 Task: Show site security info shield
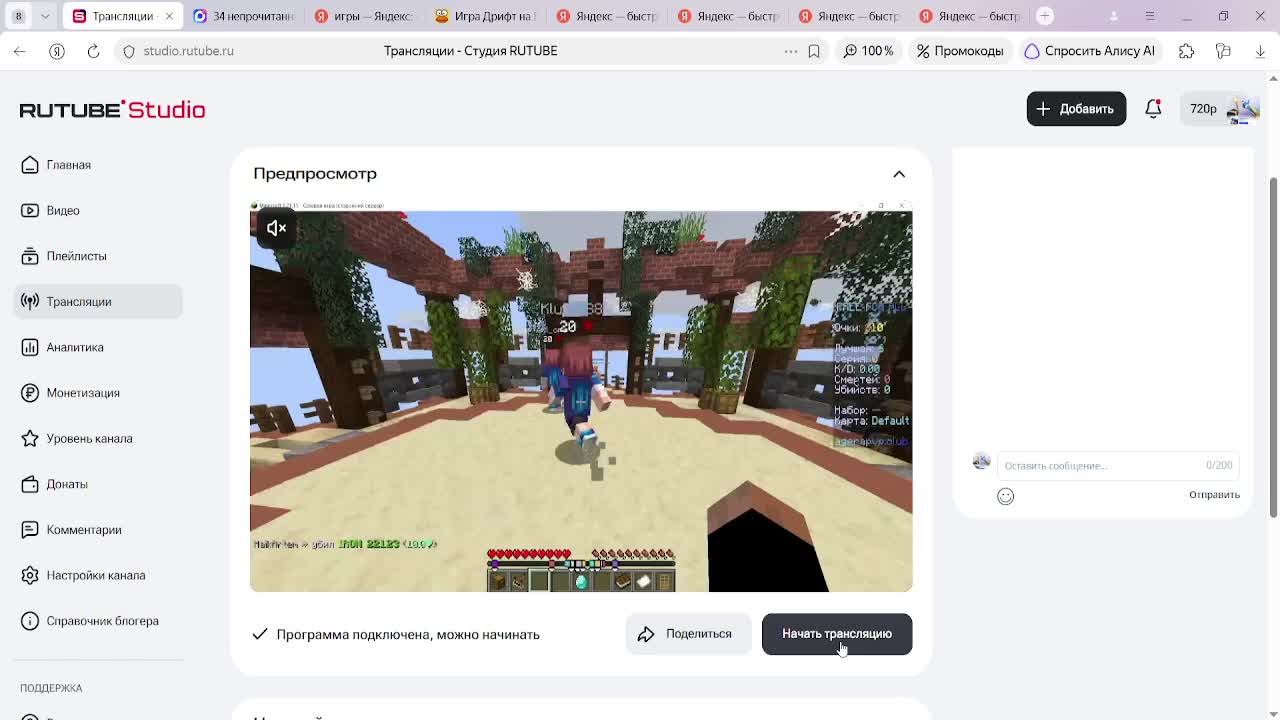click(x=129, y=51)
